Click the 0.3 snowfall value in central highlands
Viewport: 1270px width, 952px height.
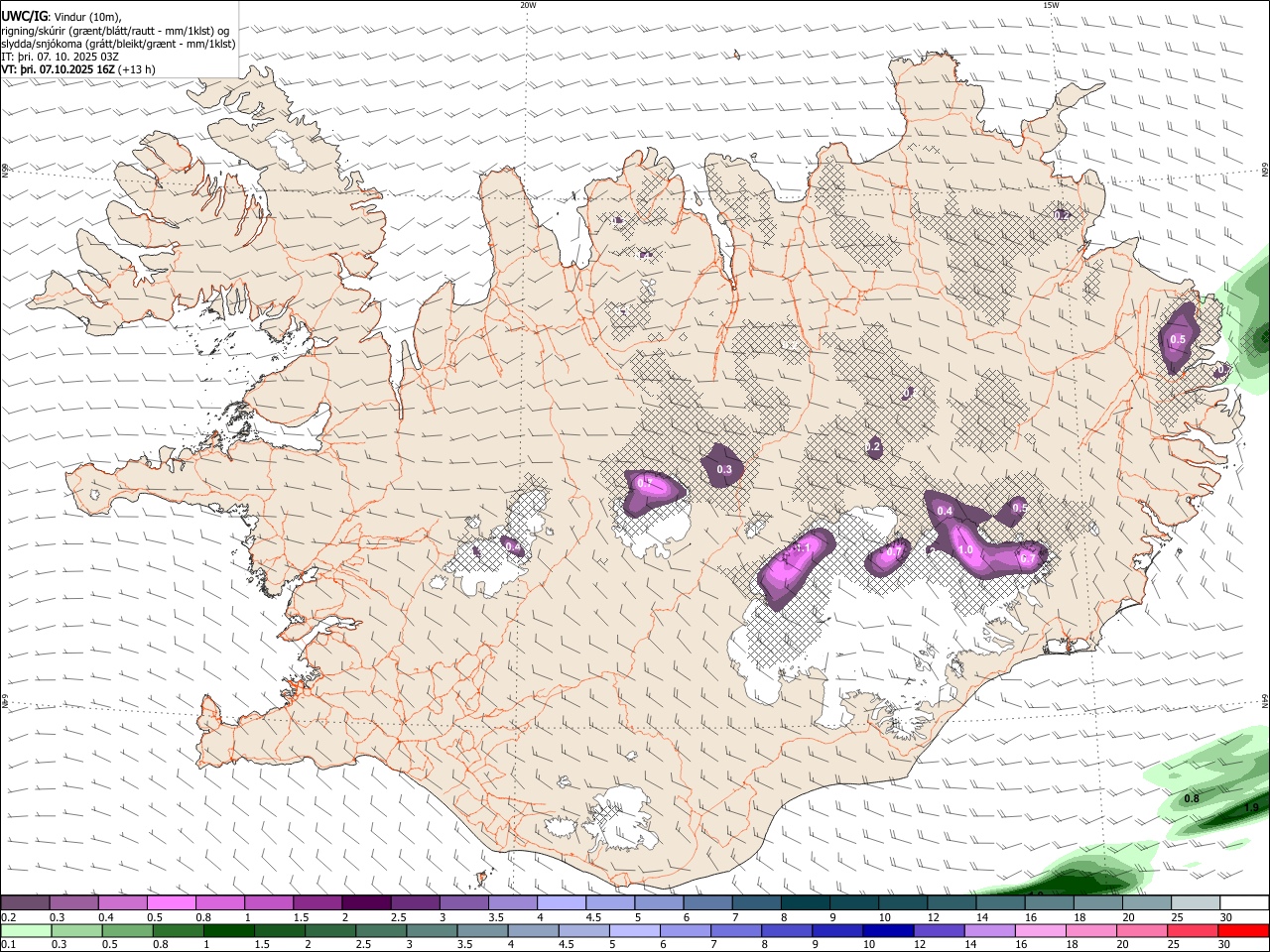(724, 470)
